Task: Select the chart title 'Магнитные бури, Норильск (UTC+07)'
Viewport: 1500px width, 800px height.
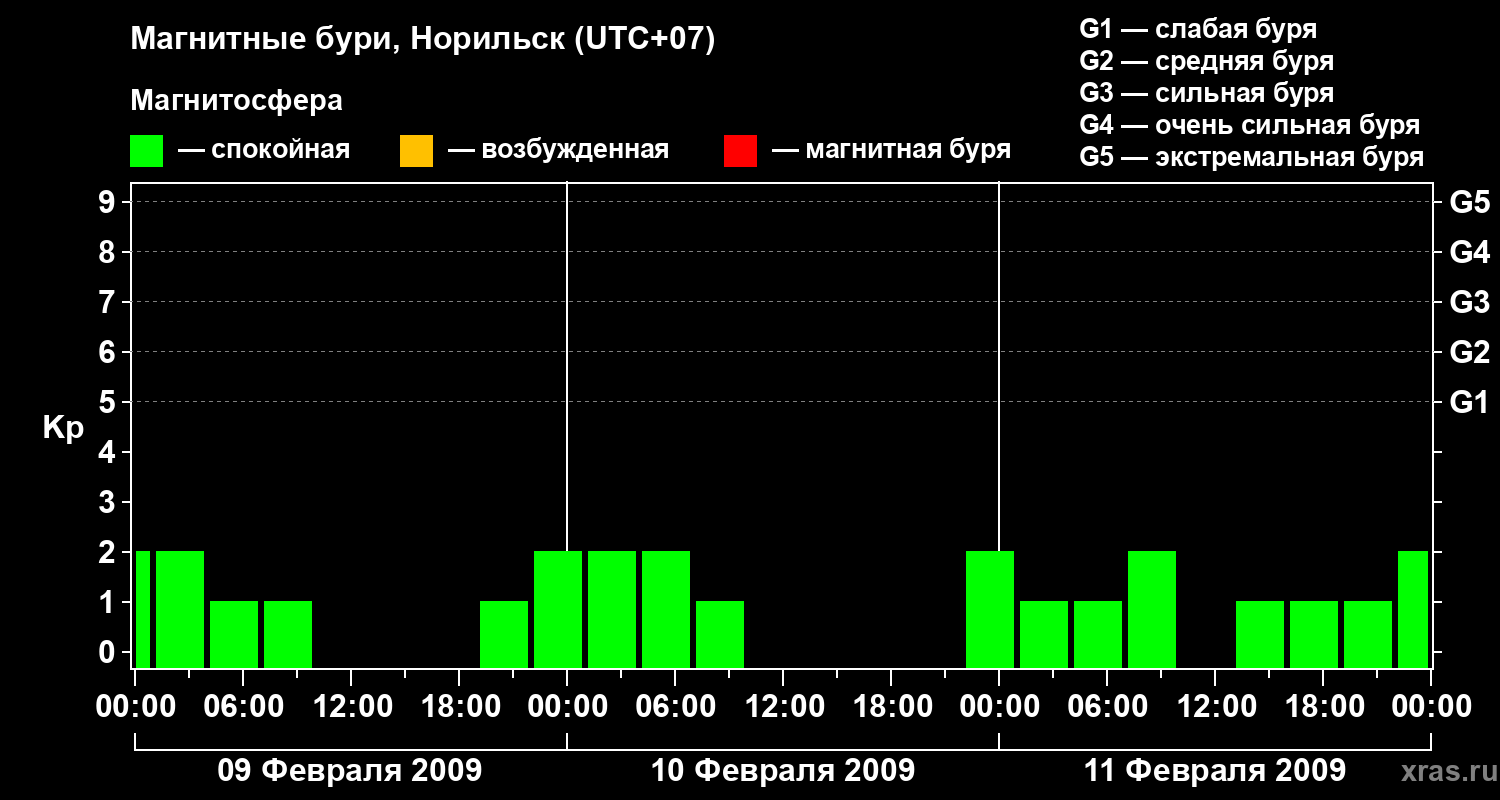Action: (x=423, y=40)
